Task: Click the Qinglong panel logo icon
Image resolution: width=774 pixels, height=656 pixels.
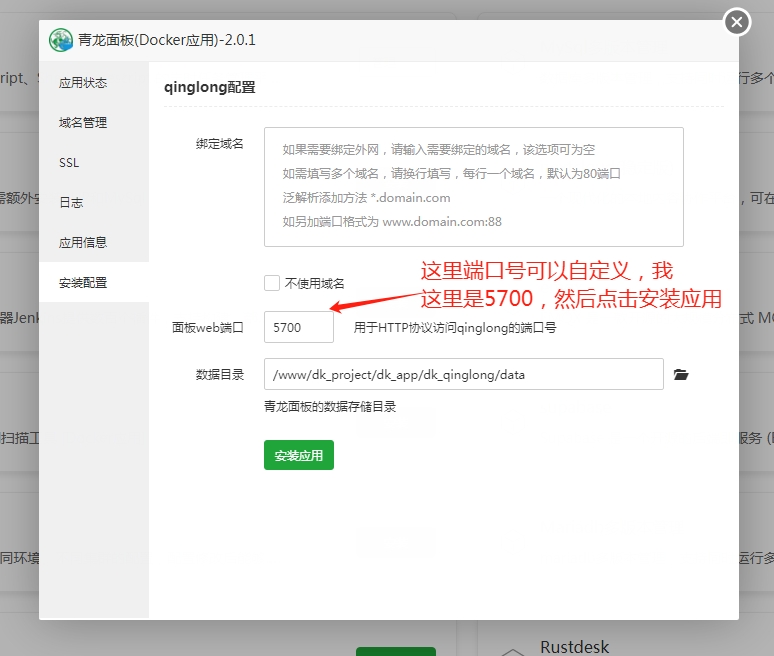Action: [x=62, y=41]
